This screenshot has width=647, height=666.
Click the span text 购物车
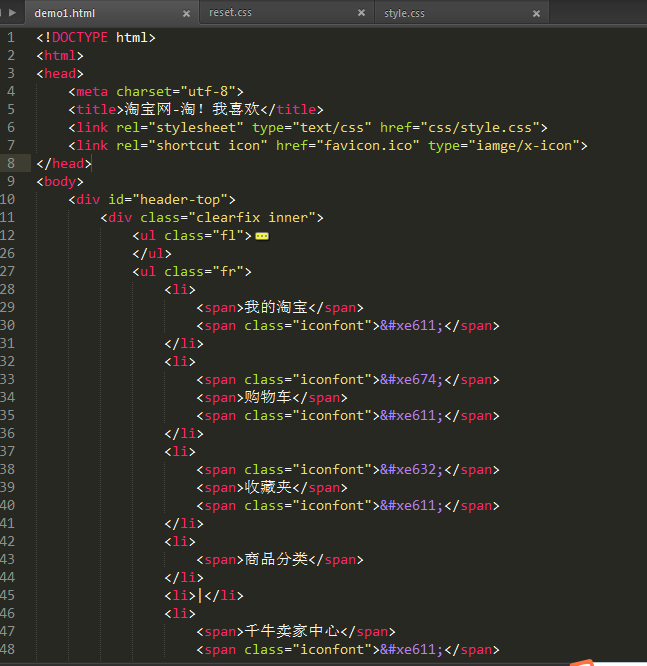click(x=268, y=397)
